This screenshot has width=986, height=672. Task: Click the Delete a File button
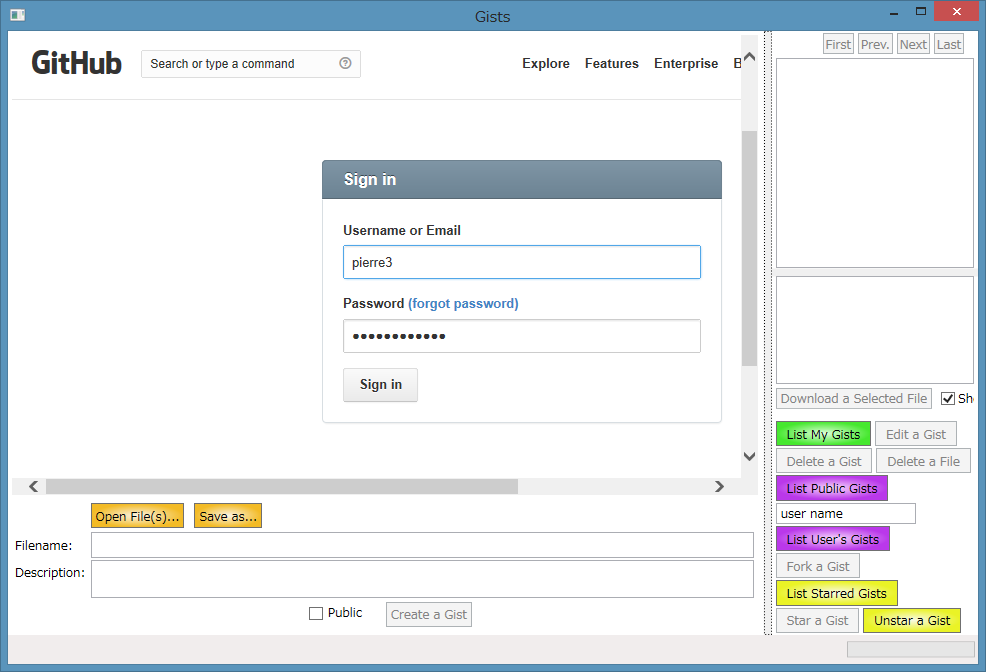pyautogui.click(x=923, y=461)
